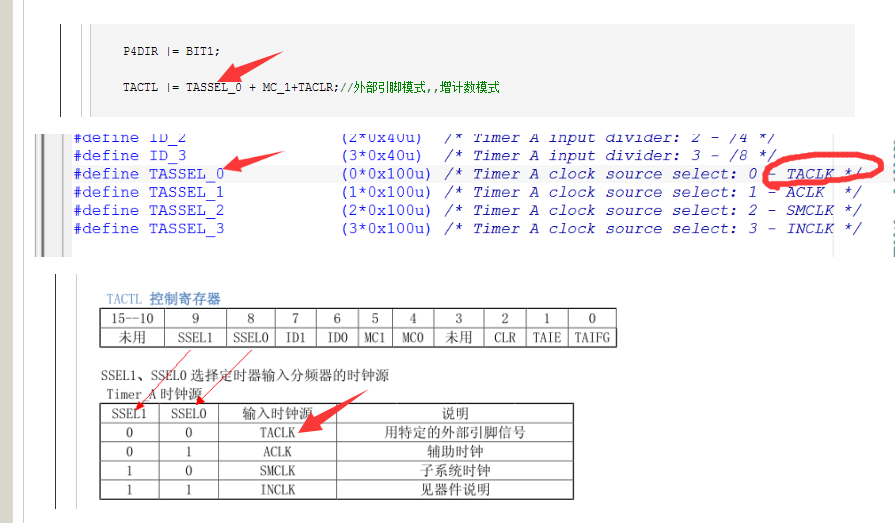895x523 pixels.
Task: Click the sentence 'SSEL1、SSEL0 选择定时器输入分频器的时钟源'
Action: click(x=245, y=376)
